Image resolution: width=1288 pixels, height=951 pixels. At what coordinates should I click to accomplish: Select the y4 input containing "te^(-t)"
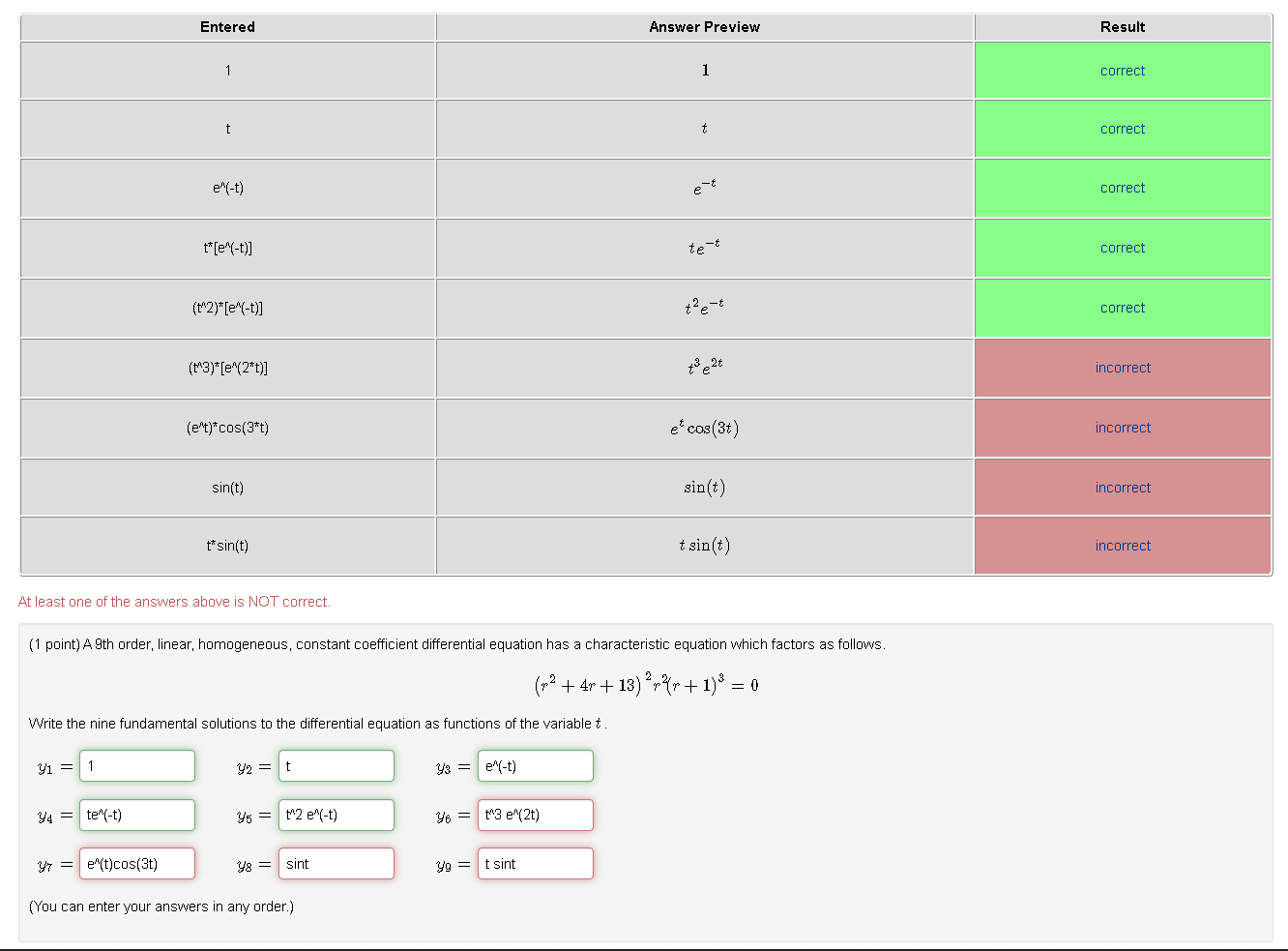[x=136, y=815]
